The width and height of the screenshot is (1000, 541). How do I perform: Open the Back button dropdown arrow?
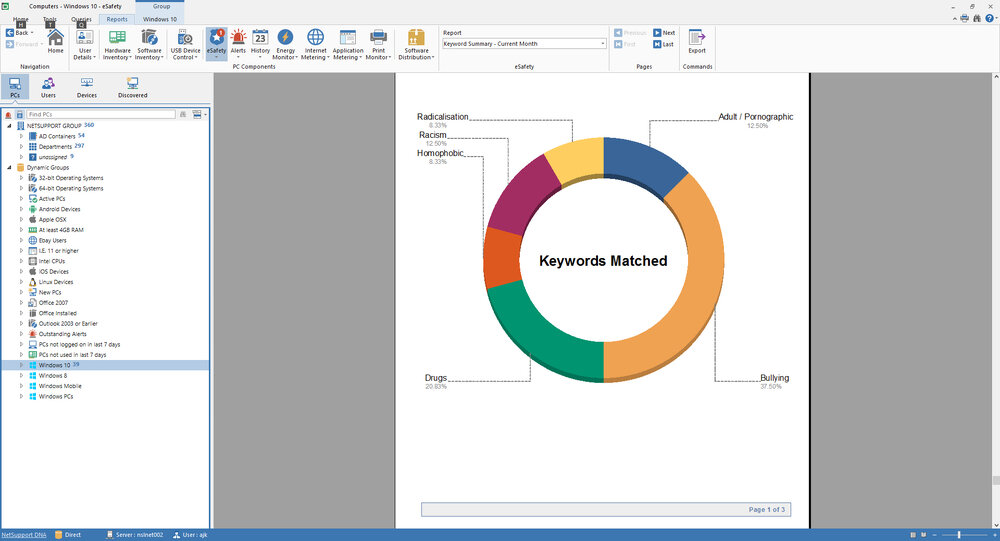click(32, 33)
